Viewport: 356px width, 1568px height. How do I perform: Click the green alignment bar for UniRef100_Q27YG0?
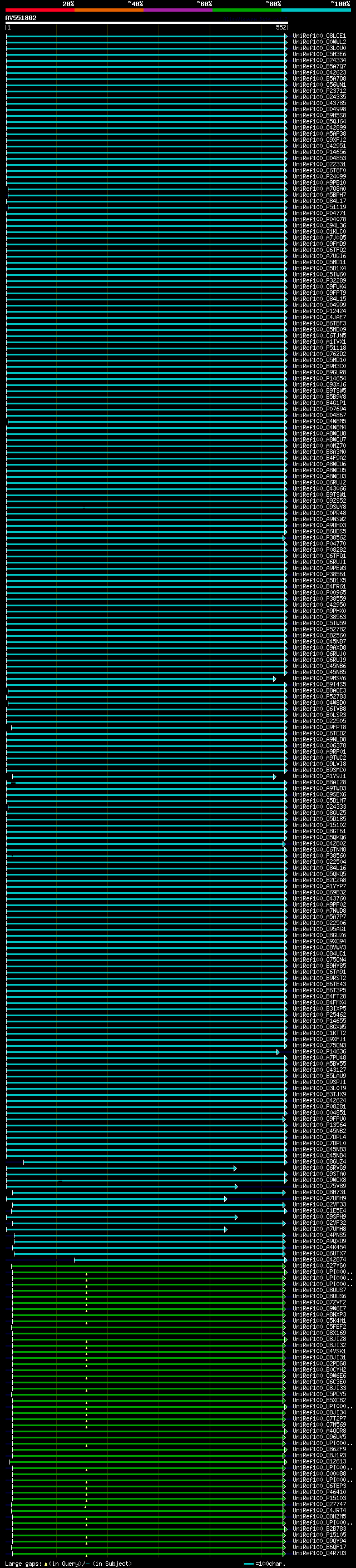(x=148, y=1266)
